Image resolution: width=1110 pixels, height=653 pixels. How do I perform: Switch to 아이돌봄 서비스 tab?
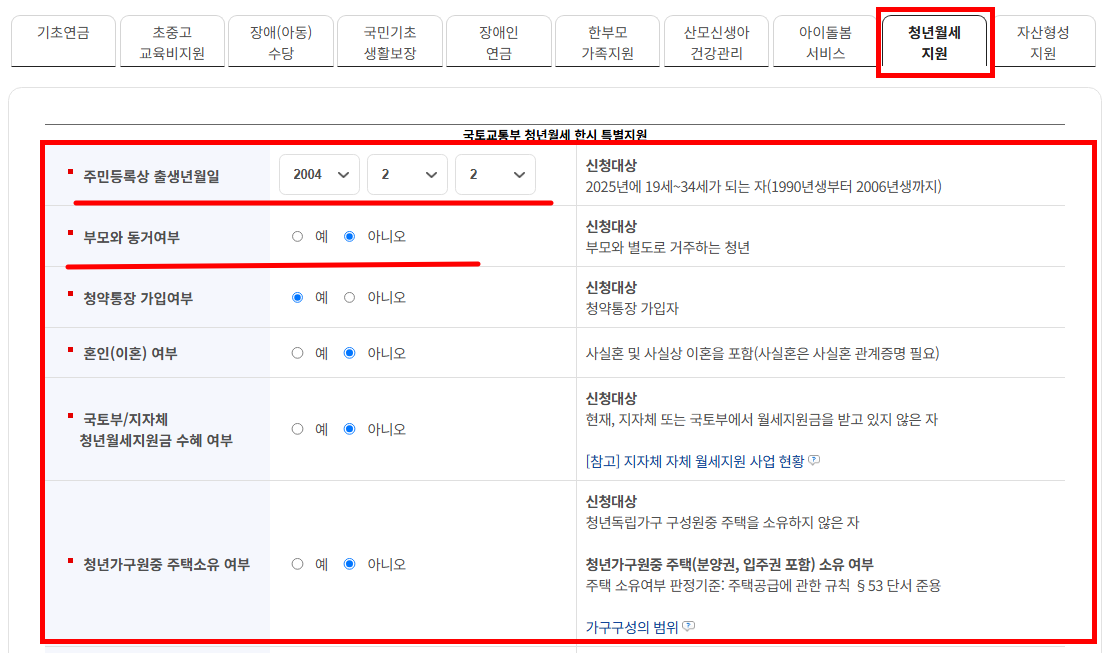point(826,41)
